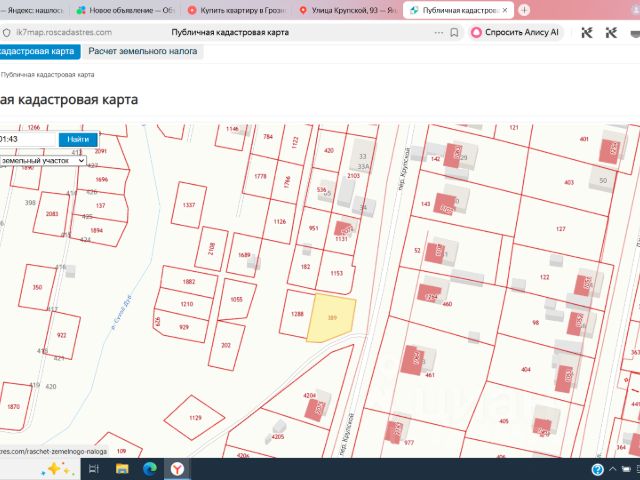This screenshot has height=480, width=640.
Task: Open the three-dots page options menu
Action: pyautogui.click(x=439, y=33)
